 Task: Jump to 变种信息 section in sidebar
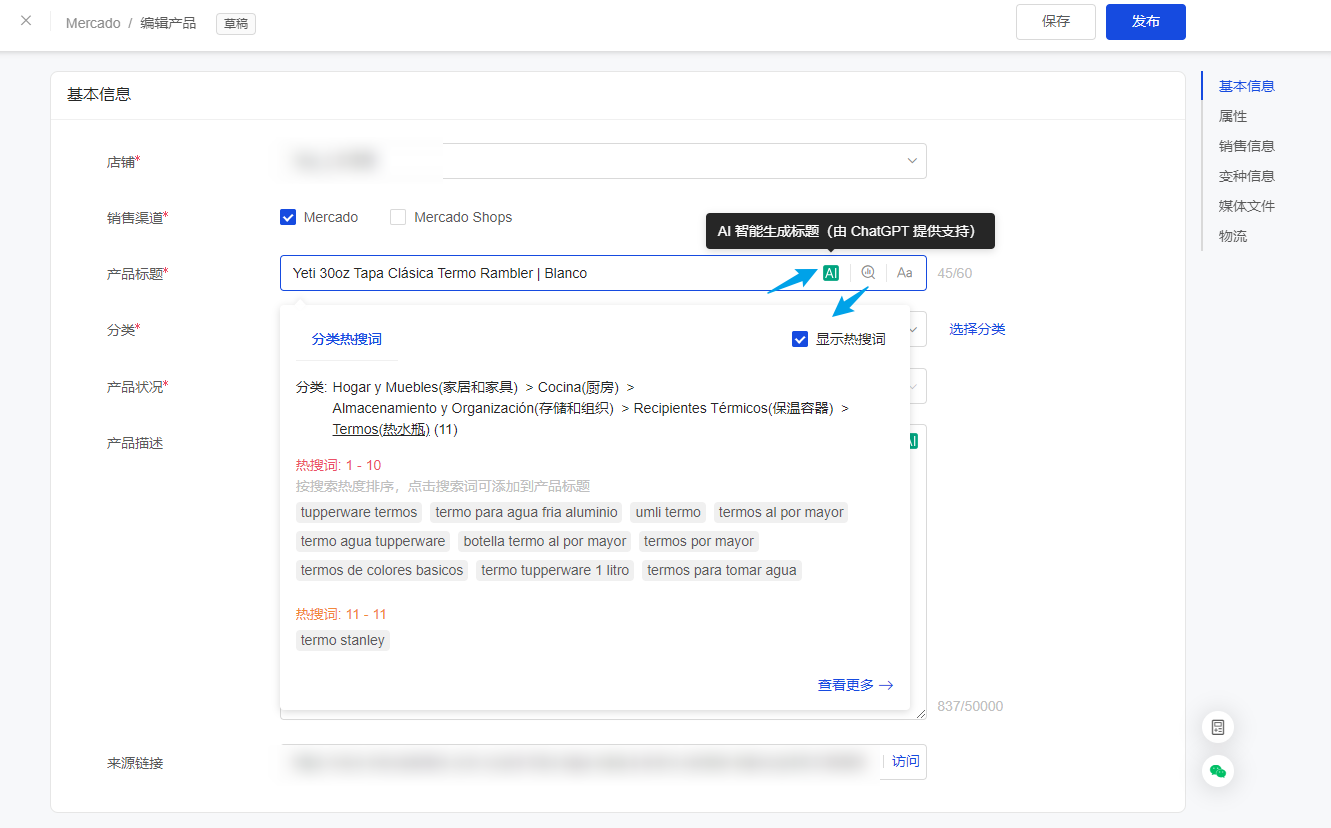(x=1247, y=176)
